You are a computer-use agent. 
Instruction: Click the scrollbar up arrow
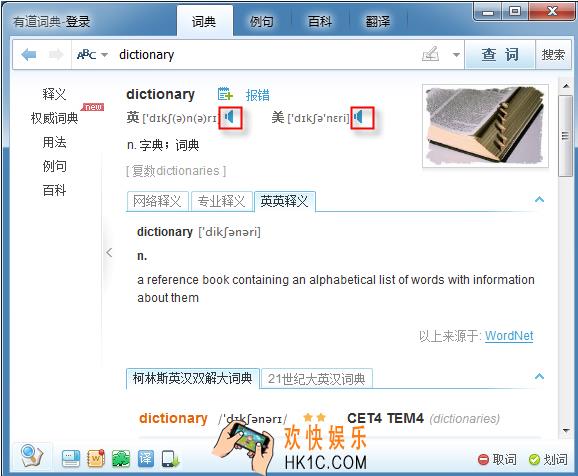click(x=566, y=86)
